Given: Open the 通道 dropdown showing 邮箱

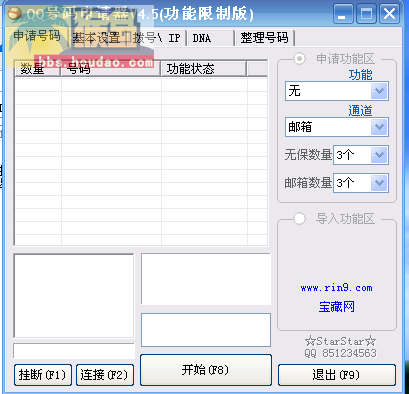Looking at the screenshot, I should (x=379, y=127).
